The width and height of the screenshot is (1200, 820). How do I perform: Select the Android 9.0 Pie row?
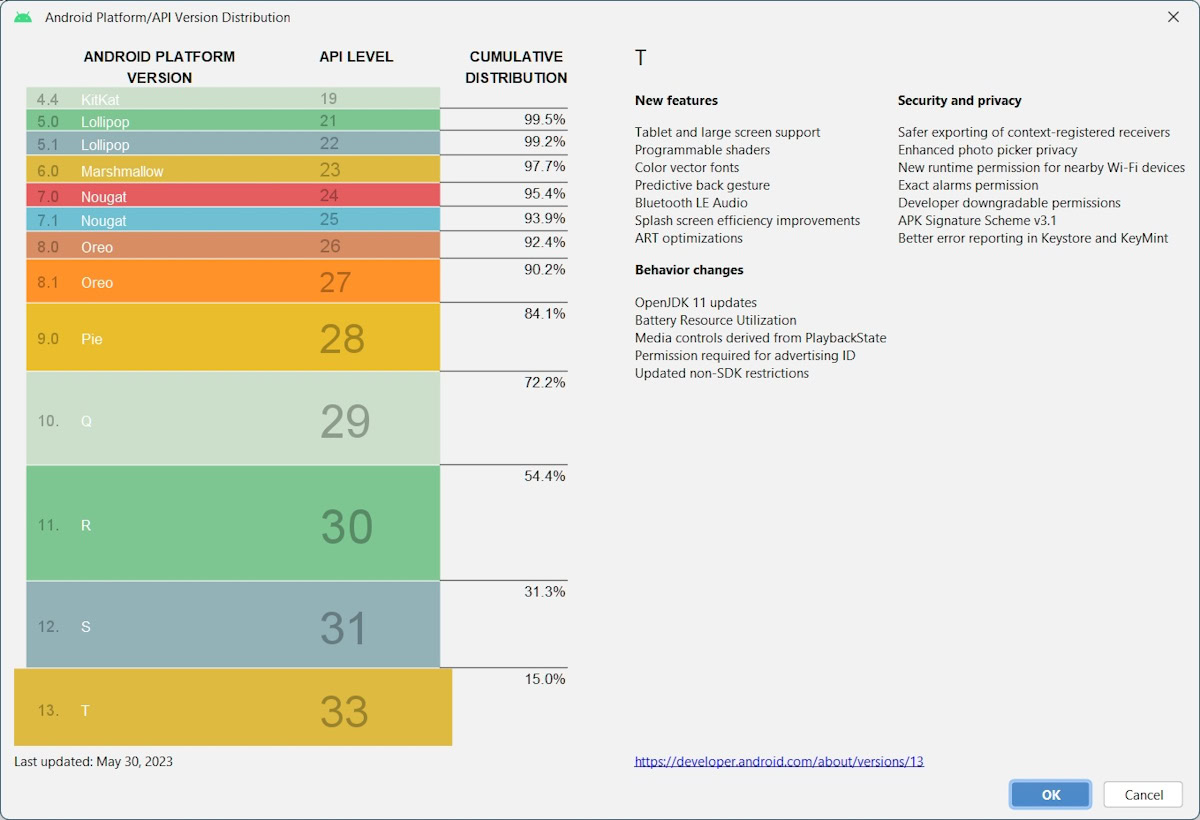click(x=230, y=337)
